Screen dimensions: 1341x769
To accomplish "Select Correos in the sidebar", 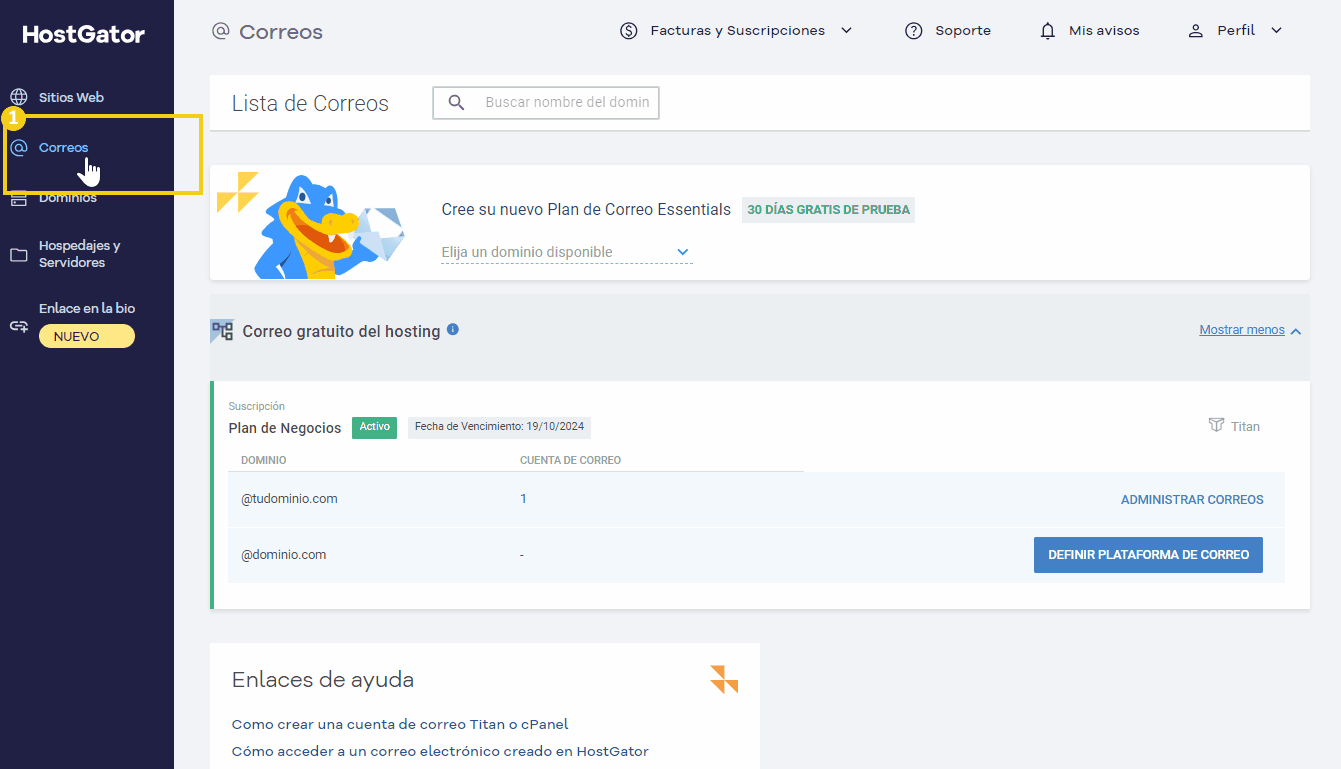I will [x=63, y=148].
